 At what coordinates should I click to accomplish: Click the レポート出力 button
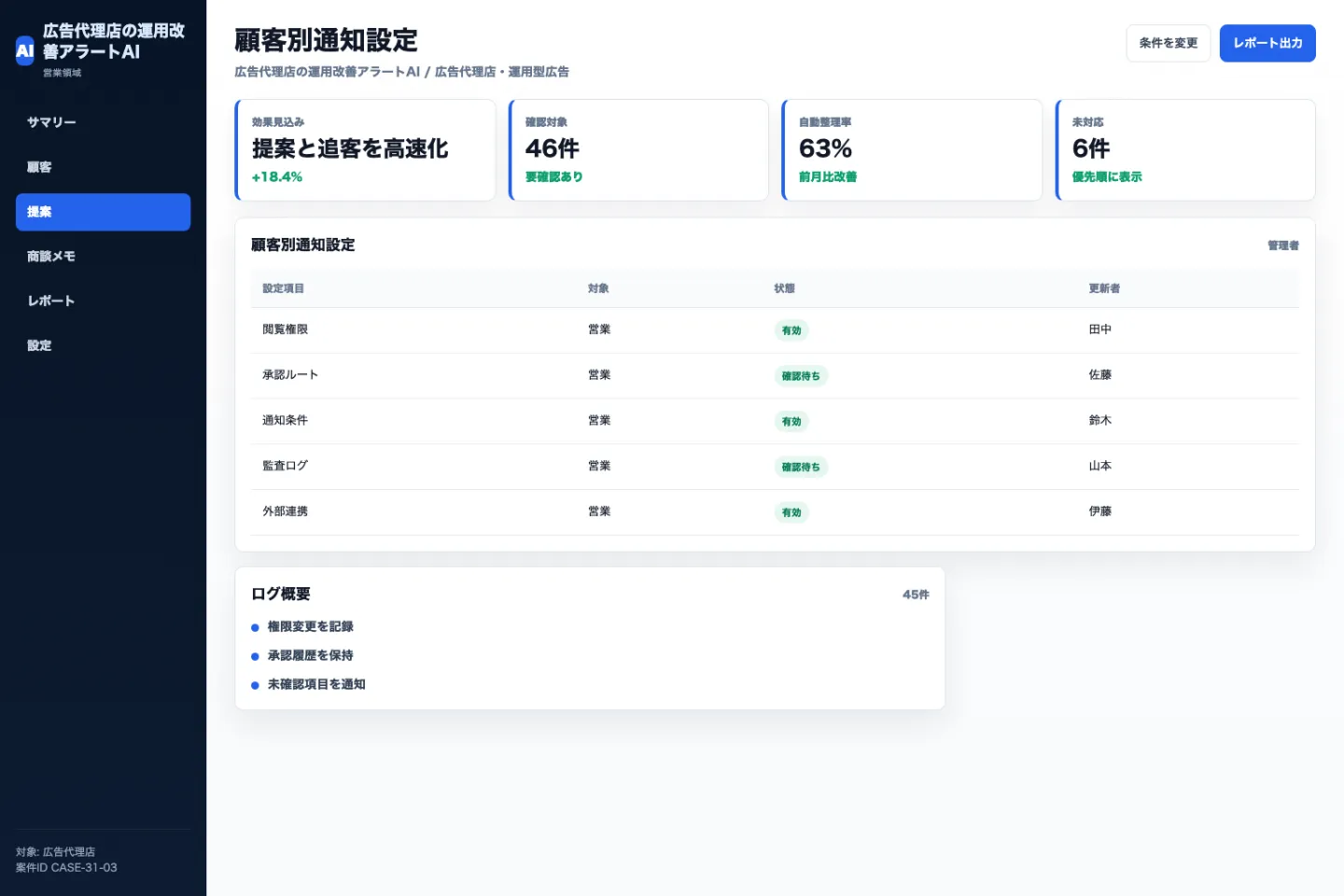pyautogui.click(x=1267, y=43)
